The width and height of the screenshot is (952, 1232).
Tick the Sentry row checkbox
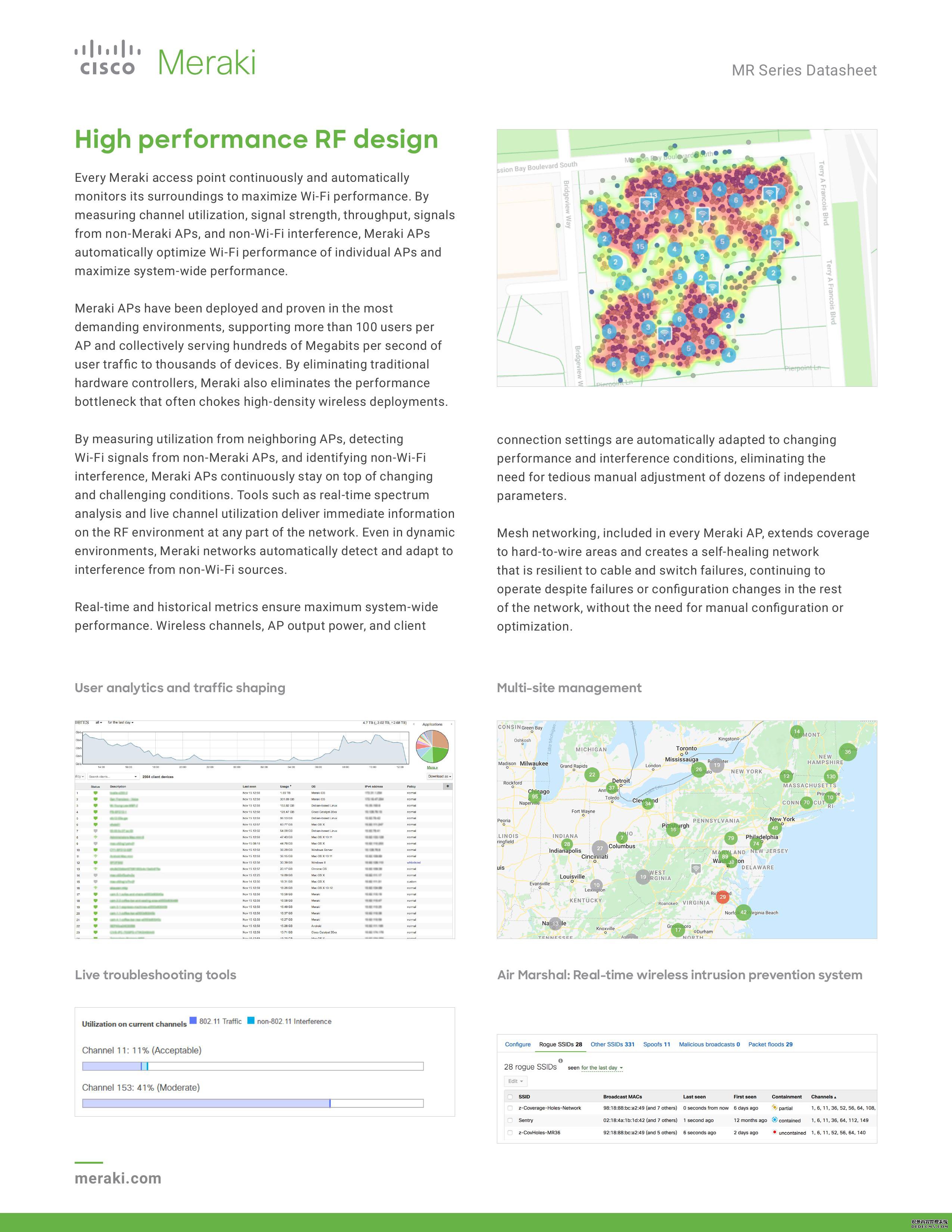point(510,1120)
